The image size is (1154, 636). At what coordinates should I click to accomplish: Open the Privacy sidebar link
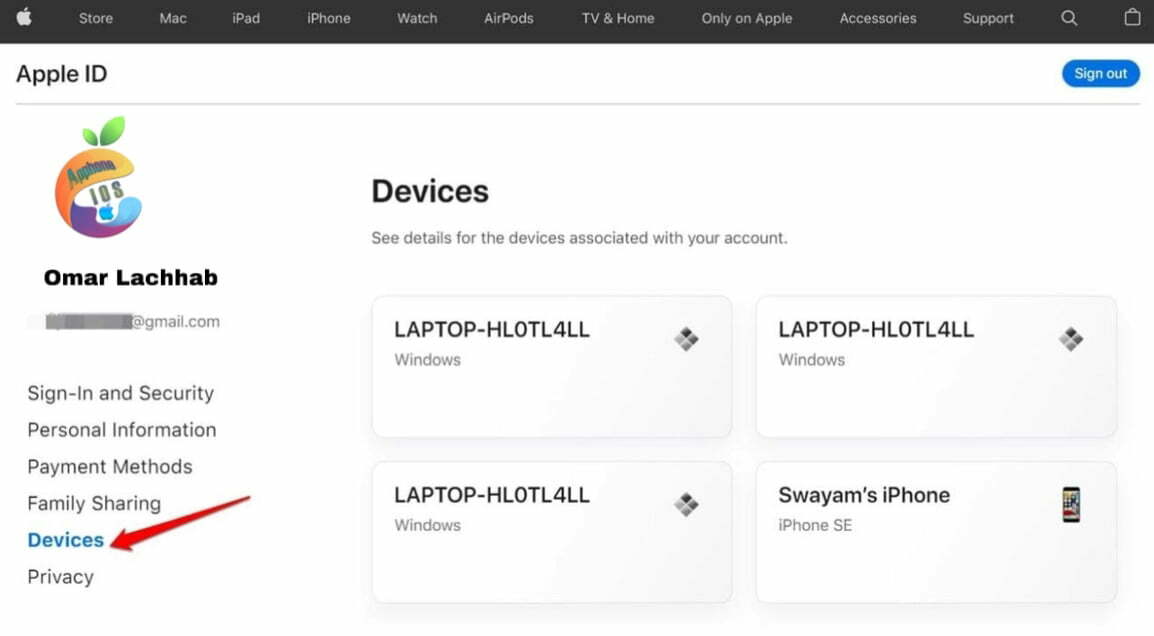pyautogui.click(x=60, y=577)
